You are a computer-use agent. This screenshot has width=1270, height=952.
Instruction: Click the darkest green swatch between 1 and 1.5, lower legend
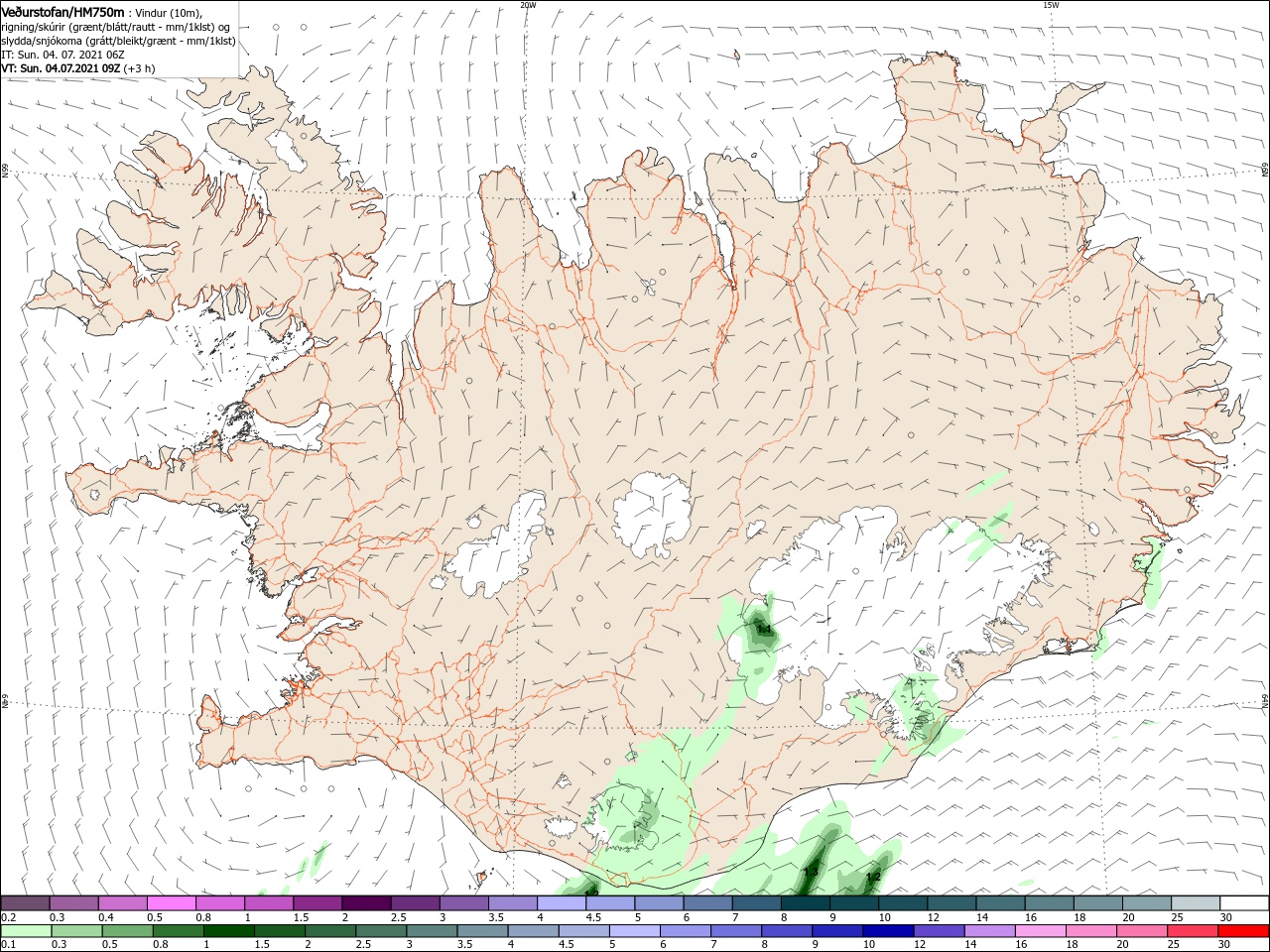click(x=230, y=931)
